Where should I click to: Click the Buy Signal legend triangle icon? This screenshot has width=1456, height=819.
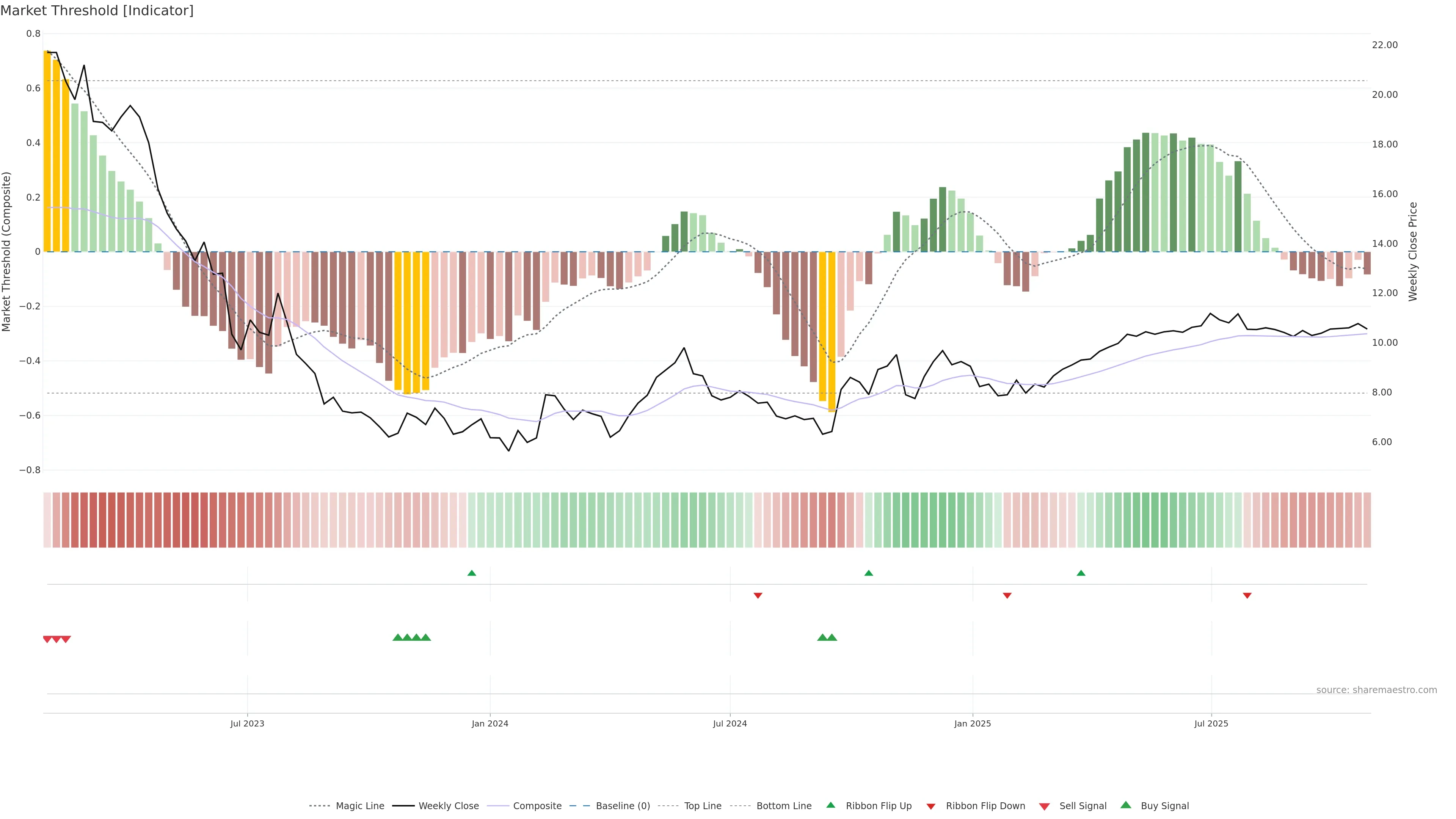[x=1125, y=805]
